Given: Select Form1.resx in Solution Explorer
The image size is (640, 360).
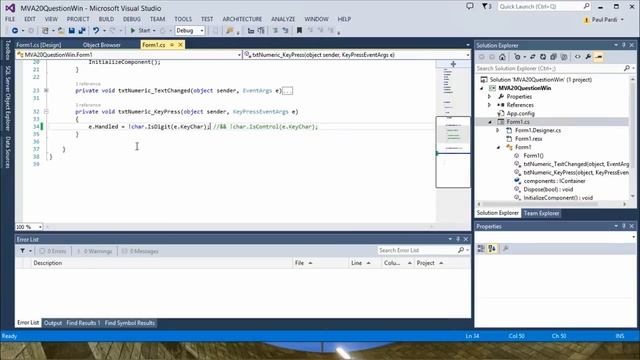Looking at the screenshot, I should [x=528, y=139].
